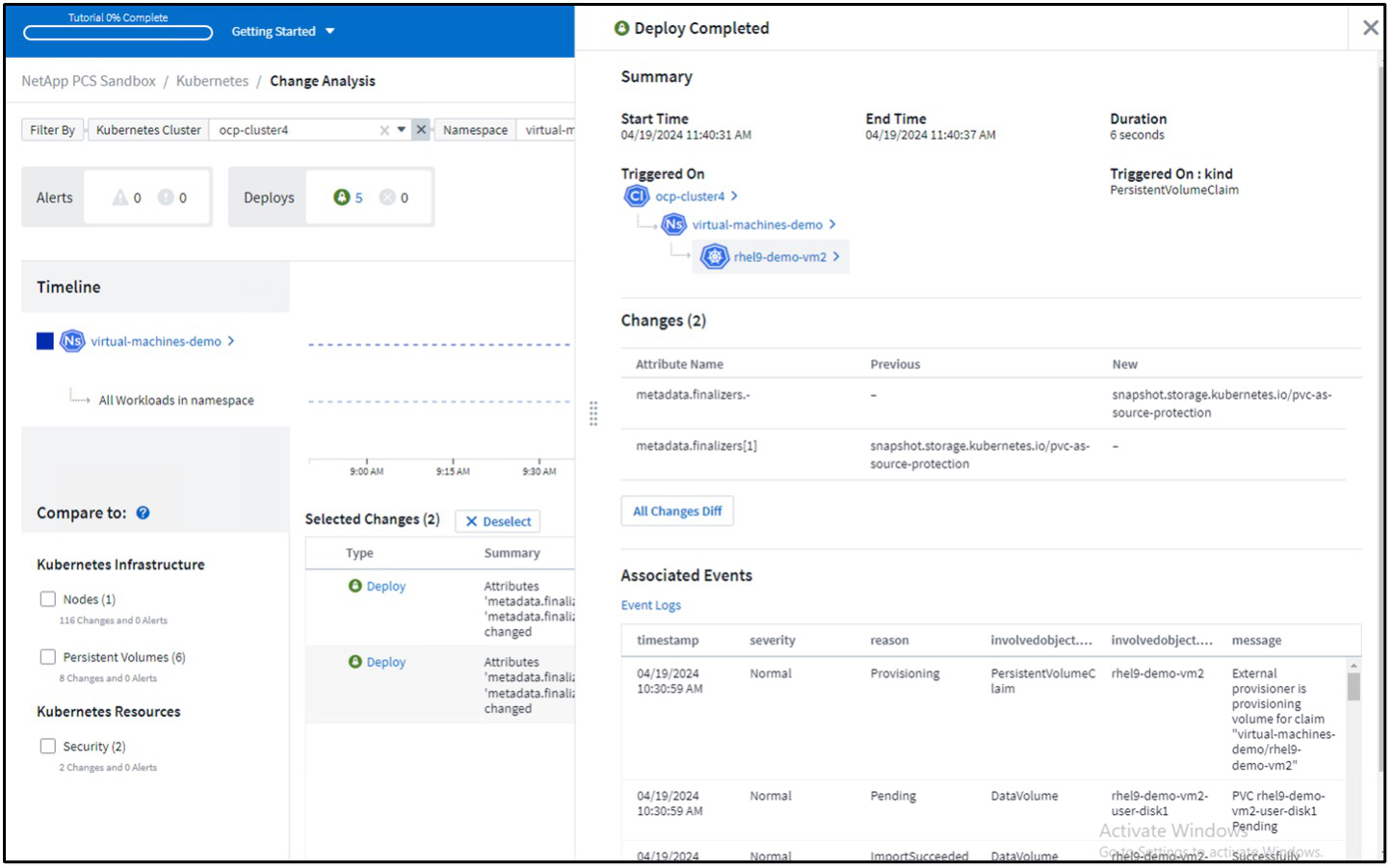
Task: Click the namespace icon next to virtual-machines-demo in Triggered On
Action: coord(673,224)
